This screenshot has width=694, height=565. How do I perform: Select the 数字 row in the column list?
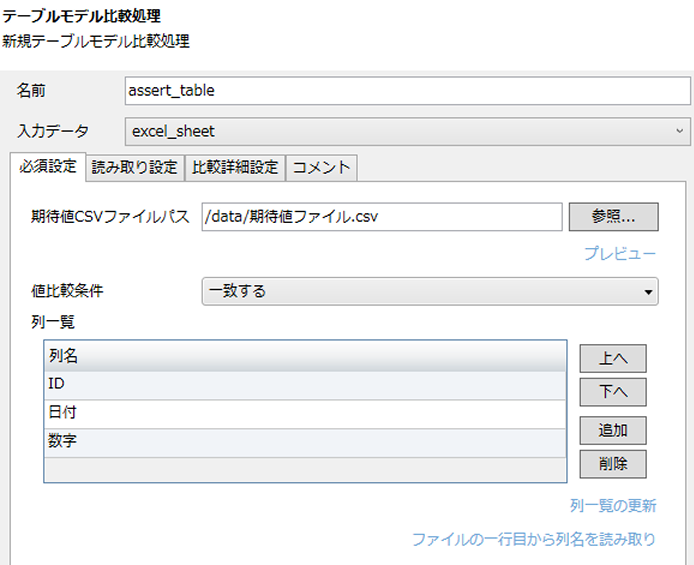[x=304, y=442]
